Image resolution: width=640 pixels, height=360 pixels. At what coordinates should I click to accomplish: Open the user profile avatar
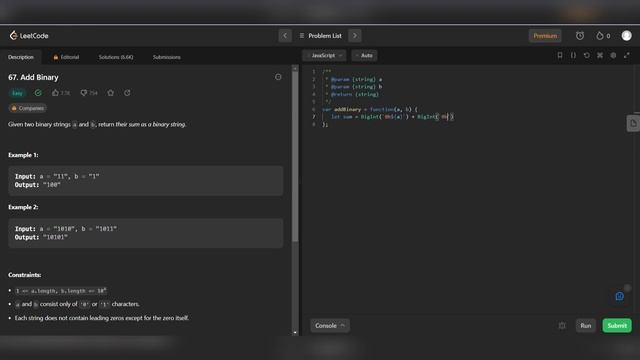tap(627, 36)
